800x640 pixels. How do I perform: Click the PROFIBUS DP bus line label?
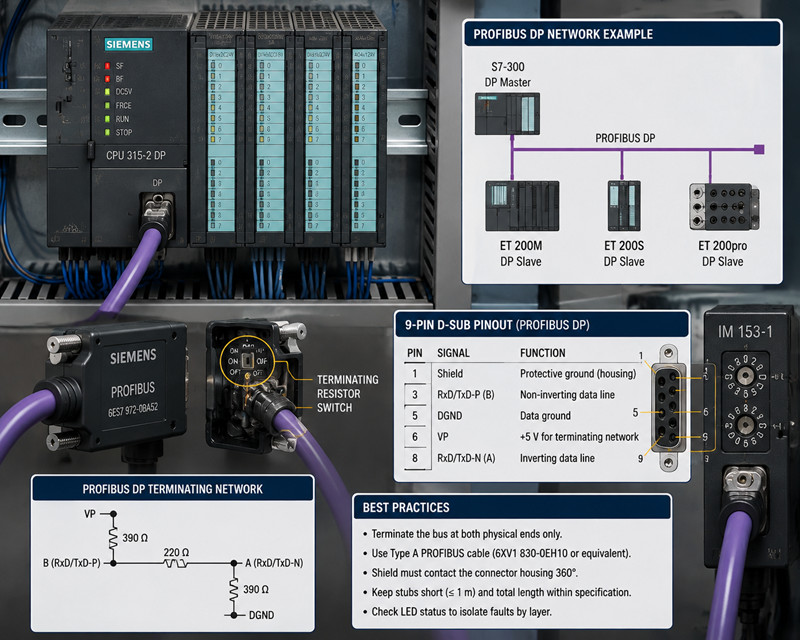coord(625,138)
